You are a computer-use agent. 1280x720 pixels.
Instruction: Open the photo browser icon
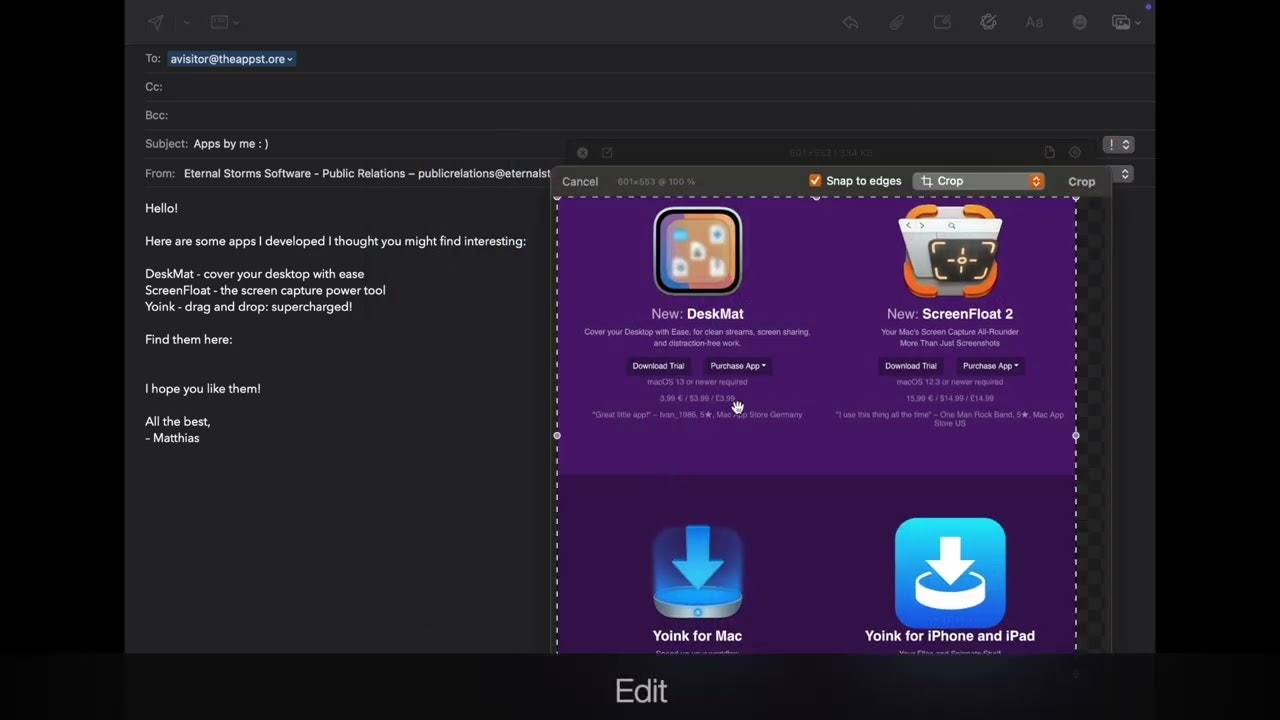(1121, 22)
